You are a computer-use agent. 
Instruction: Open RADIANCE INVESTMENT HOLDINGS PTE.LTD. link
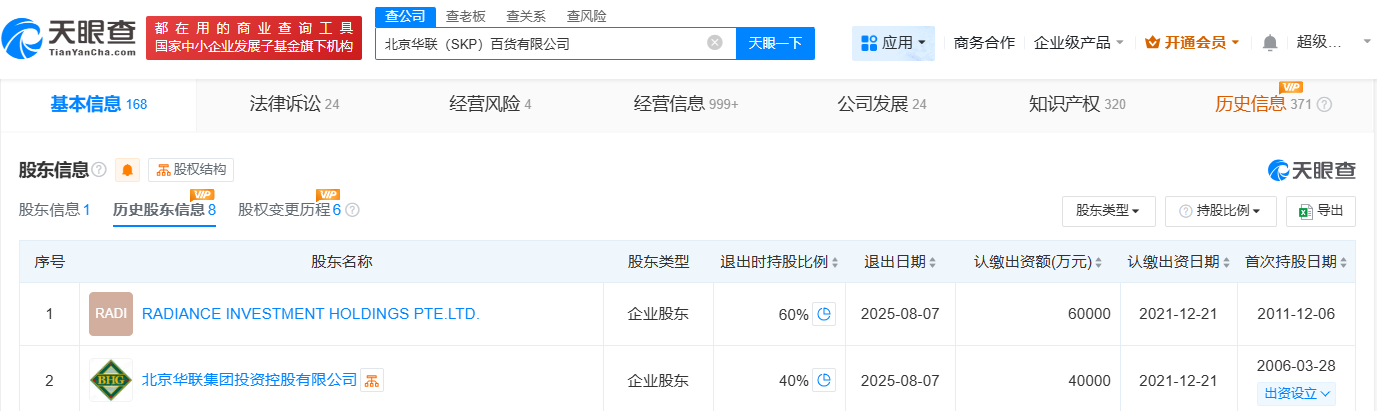tap(311, 314)
